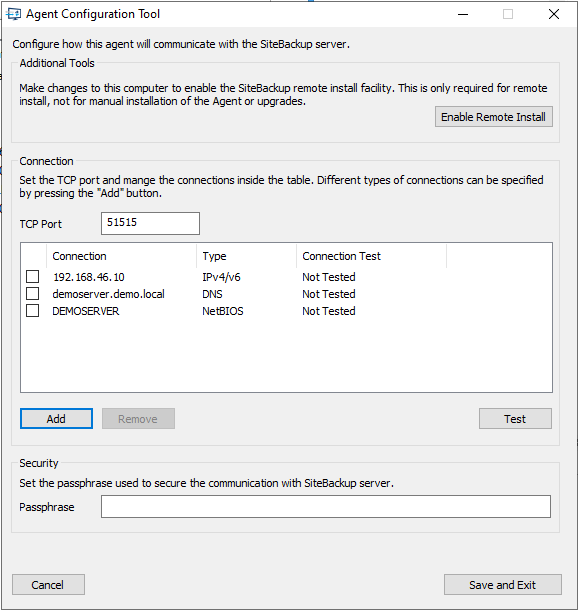The height and width of the screenshot is (610, 578).
Task: Select the 192.168.46.10 connection entry
Action: pyautogui.click(x=89, y=277)
